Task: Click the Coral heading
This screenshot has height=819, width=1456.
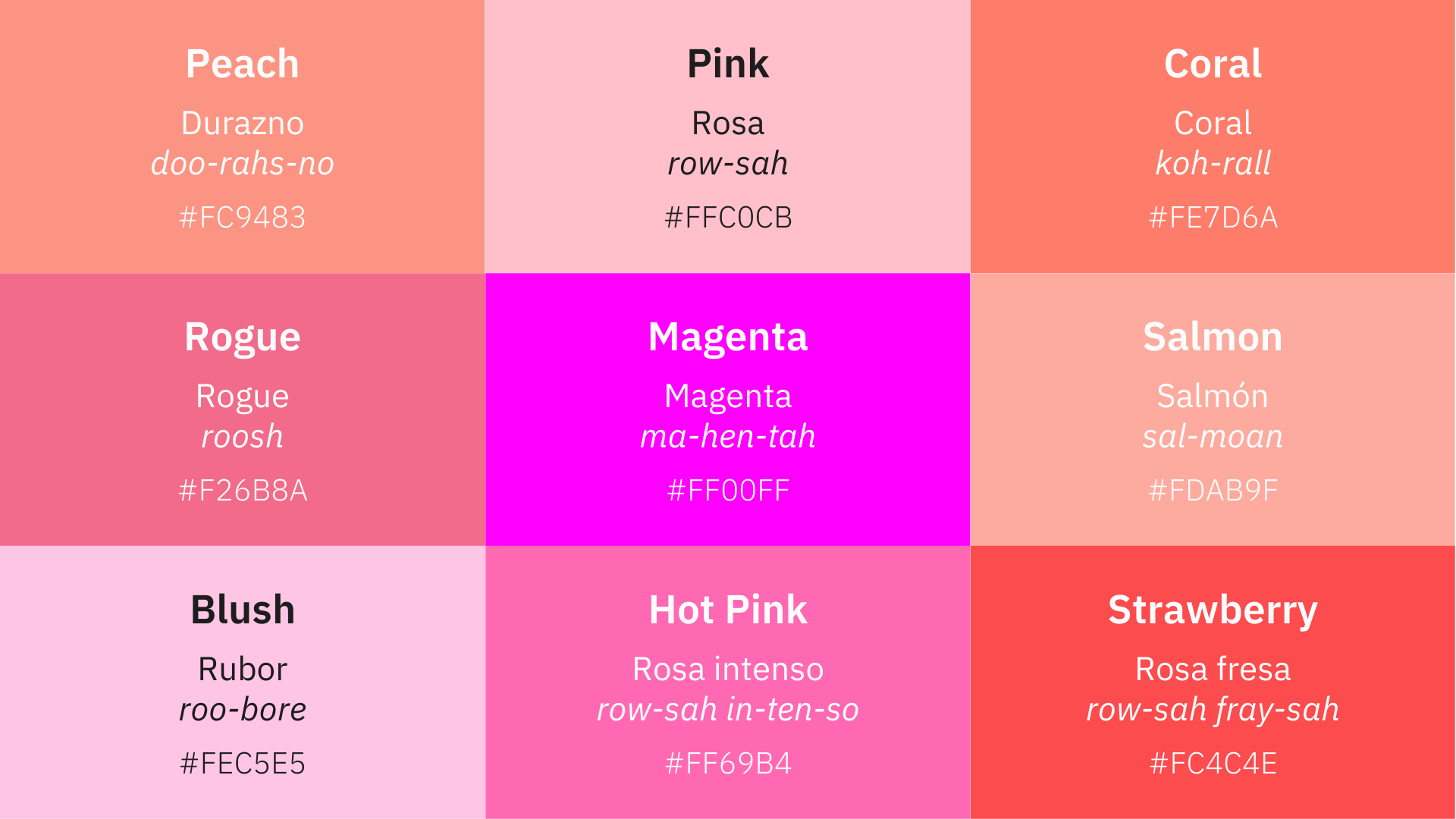Action: [x=1213, y=64]
